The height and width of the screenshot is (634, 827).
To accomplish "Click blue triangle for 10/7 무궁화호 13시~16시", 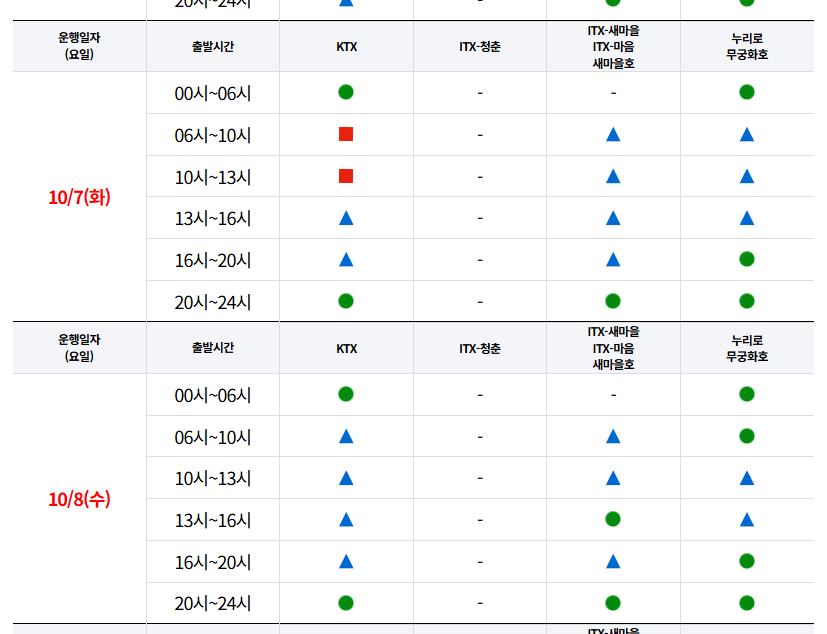I will pyautogui.click(x=747, y=218).
